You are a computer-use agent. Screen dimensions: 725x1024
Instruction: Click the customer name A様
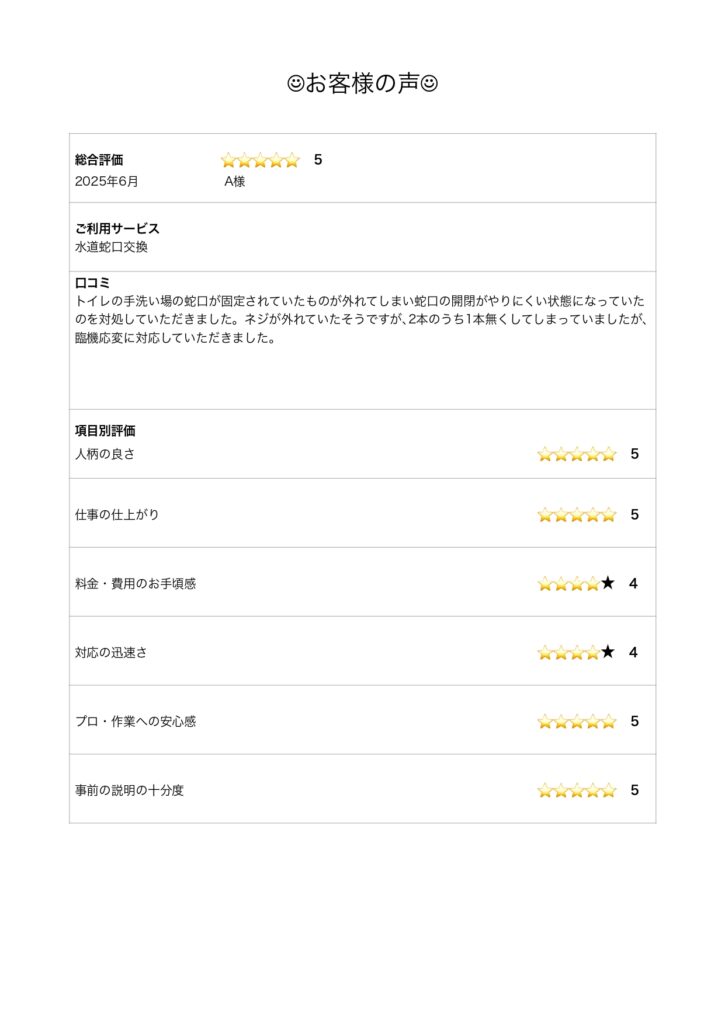[x=234, y=182]
